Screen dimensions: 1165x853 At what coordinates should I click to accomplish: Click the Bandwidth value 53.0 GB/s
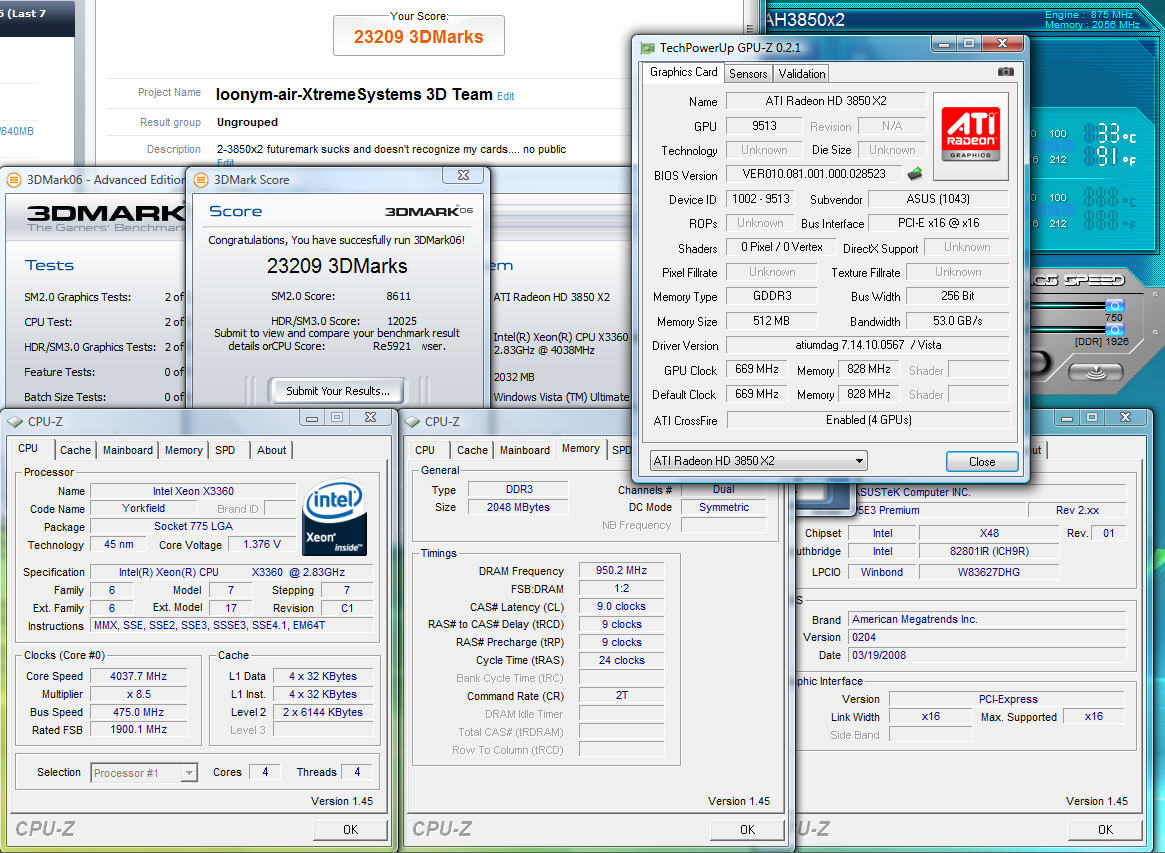[958, 321]
